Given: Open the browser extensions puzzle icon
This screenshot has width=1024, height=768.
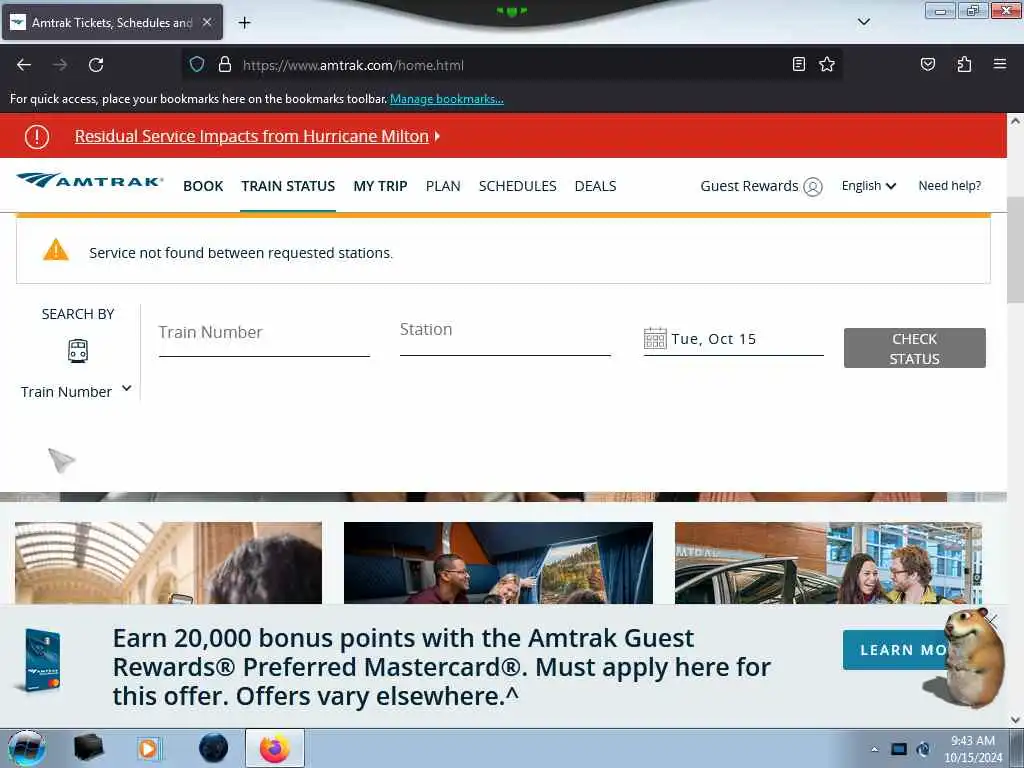Looking at the screenshot, I should click(x=964, y=64).
